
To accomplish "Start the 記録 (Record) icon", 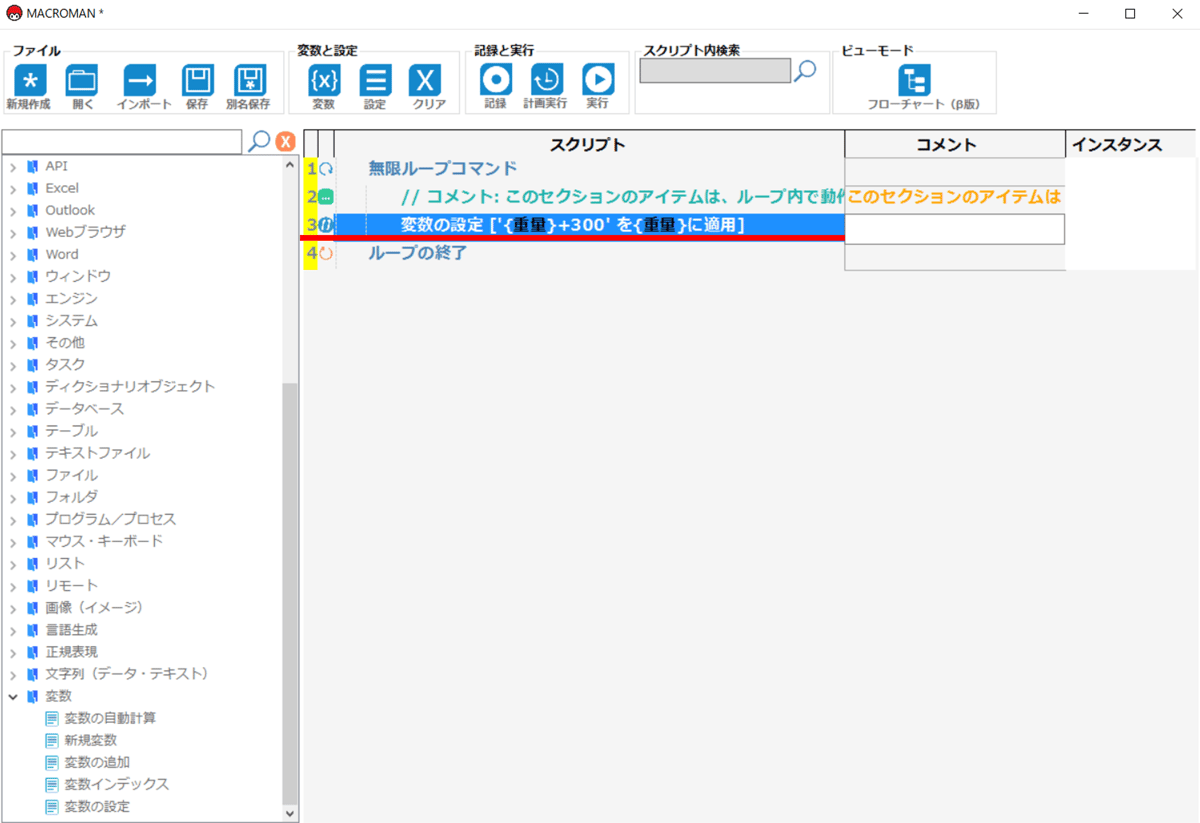I will 496,79.
